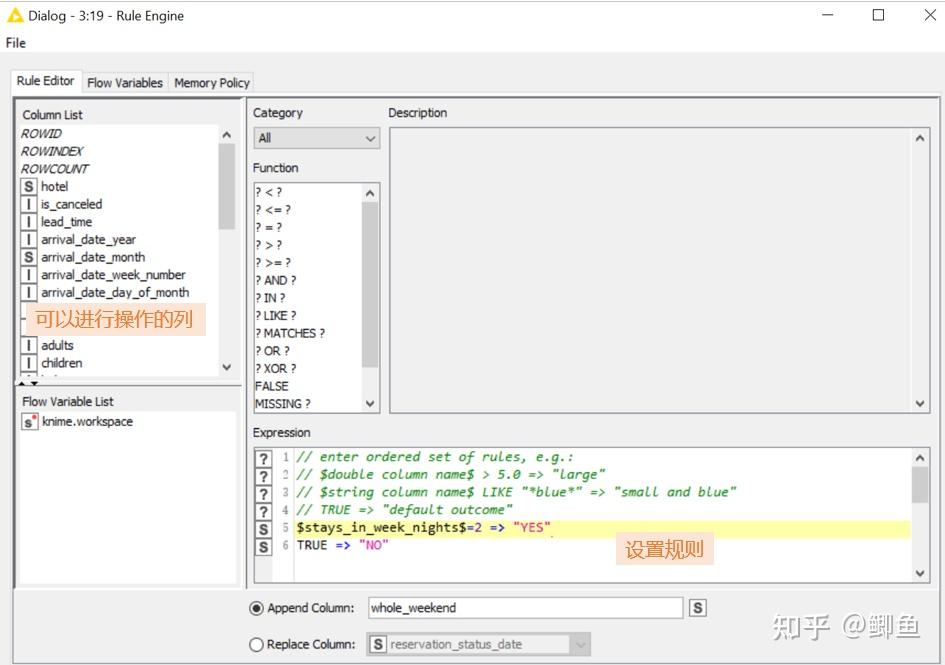Click the S outcome icon on expression line 5
This screenshot has height=665, width=945.
pos(263,529)
